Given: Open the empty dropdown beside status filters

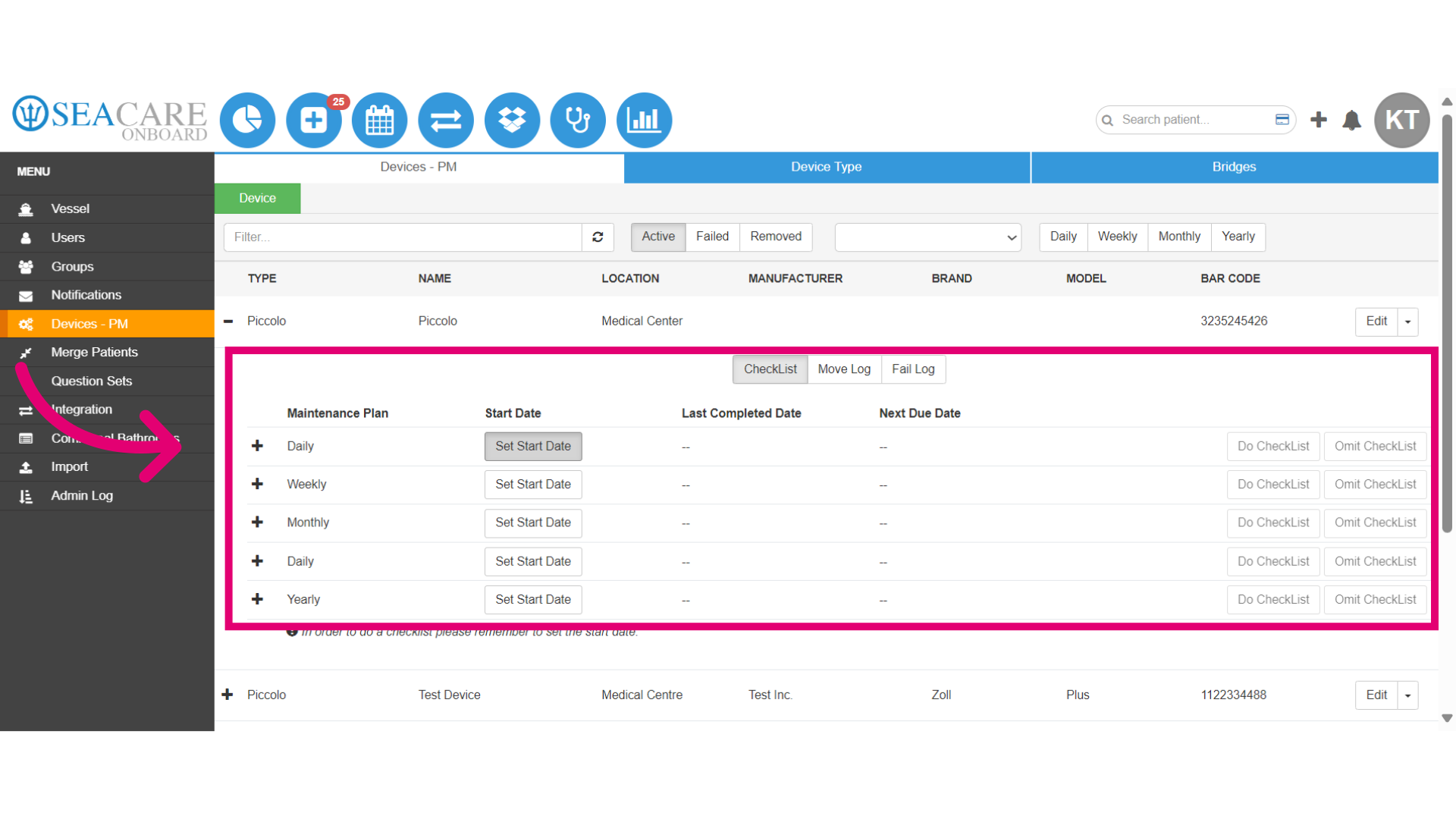Looking at the screenshot, I should click(927, 237).
